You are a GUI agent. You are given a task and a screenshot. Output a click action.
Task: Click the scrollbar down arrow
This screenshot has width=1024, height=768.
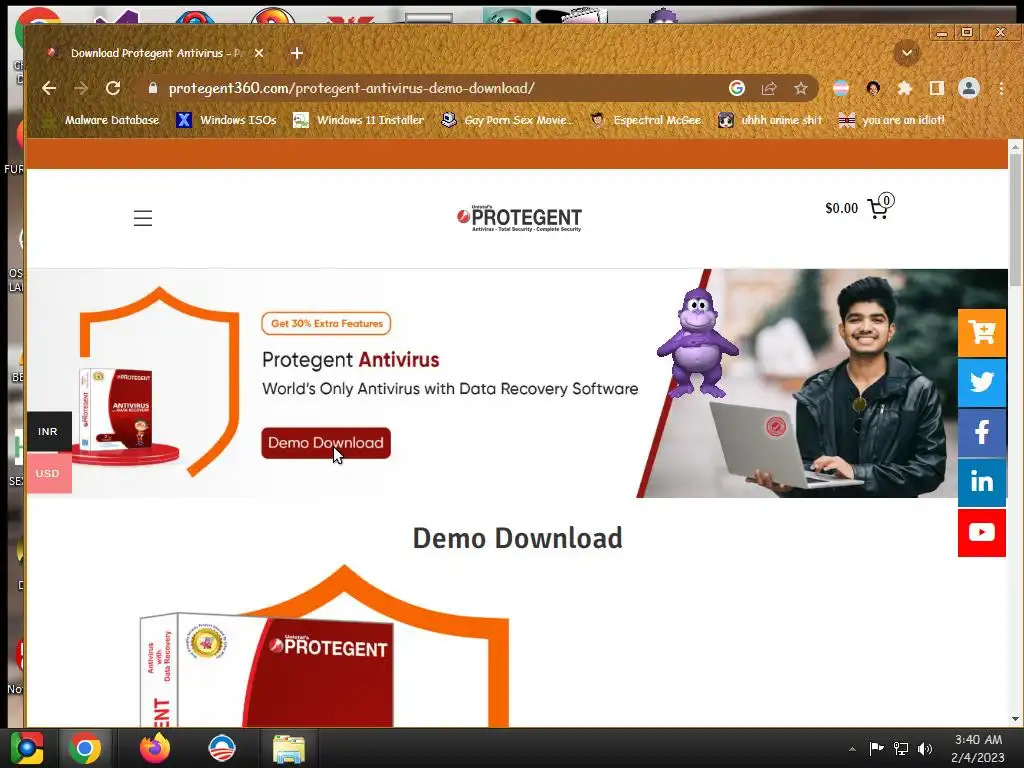click(1015, 719)
